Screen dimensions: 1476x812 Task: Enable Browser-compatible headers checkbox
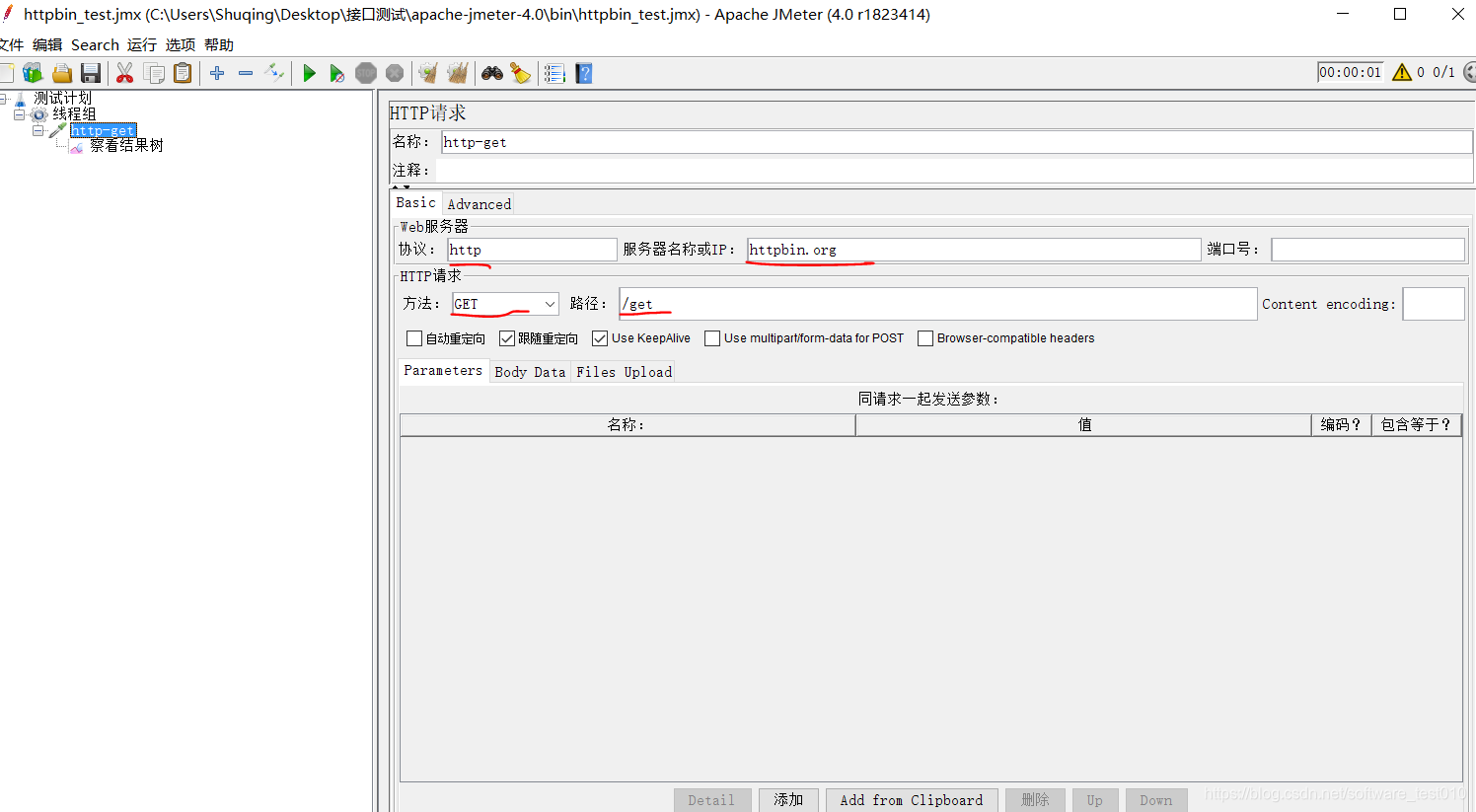click(925, 338)
